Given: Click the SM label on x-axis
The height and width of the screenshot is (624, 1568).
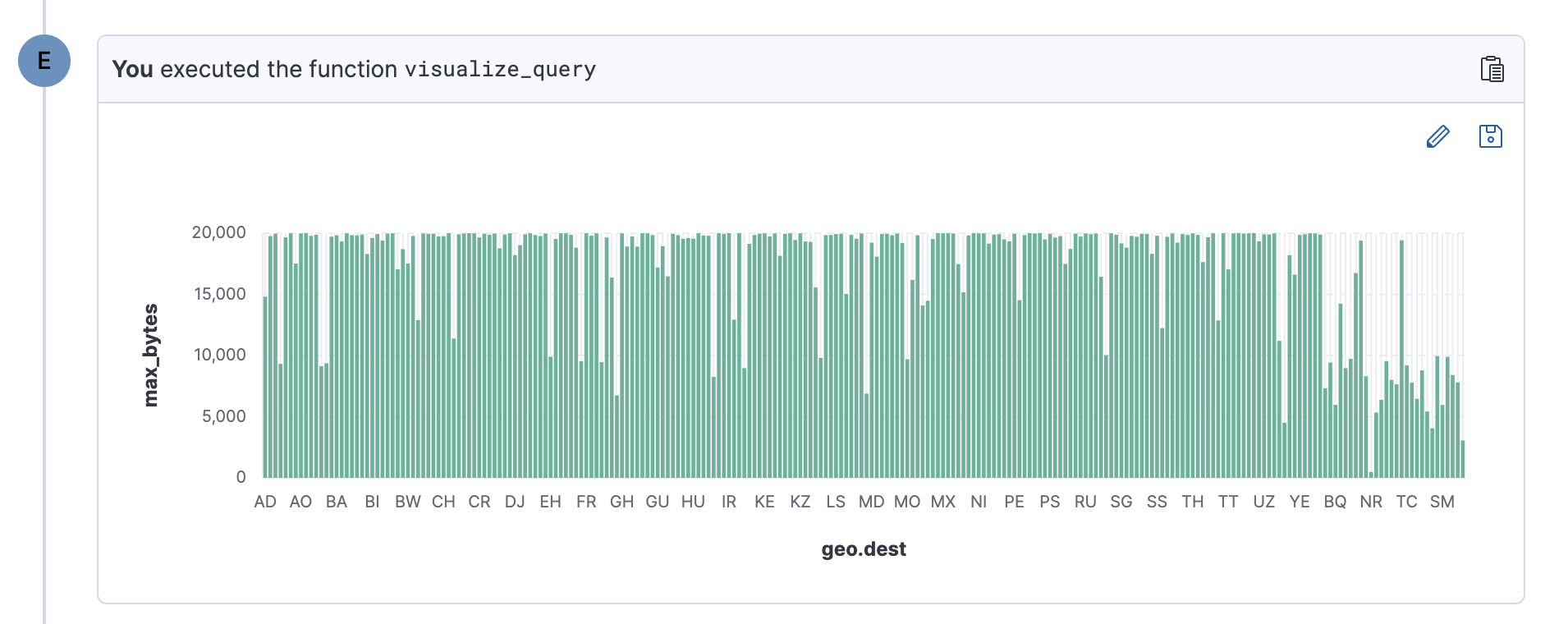Looking at the screenshot, I should coord(1442,502).
